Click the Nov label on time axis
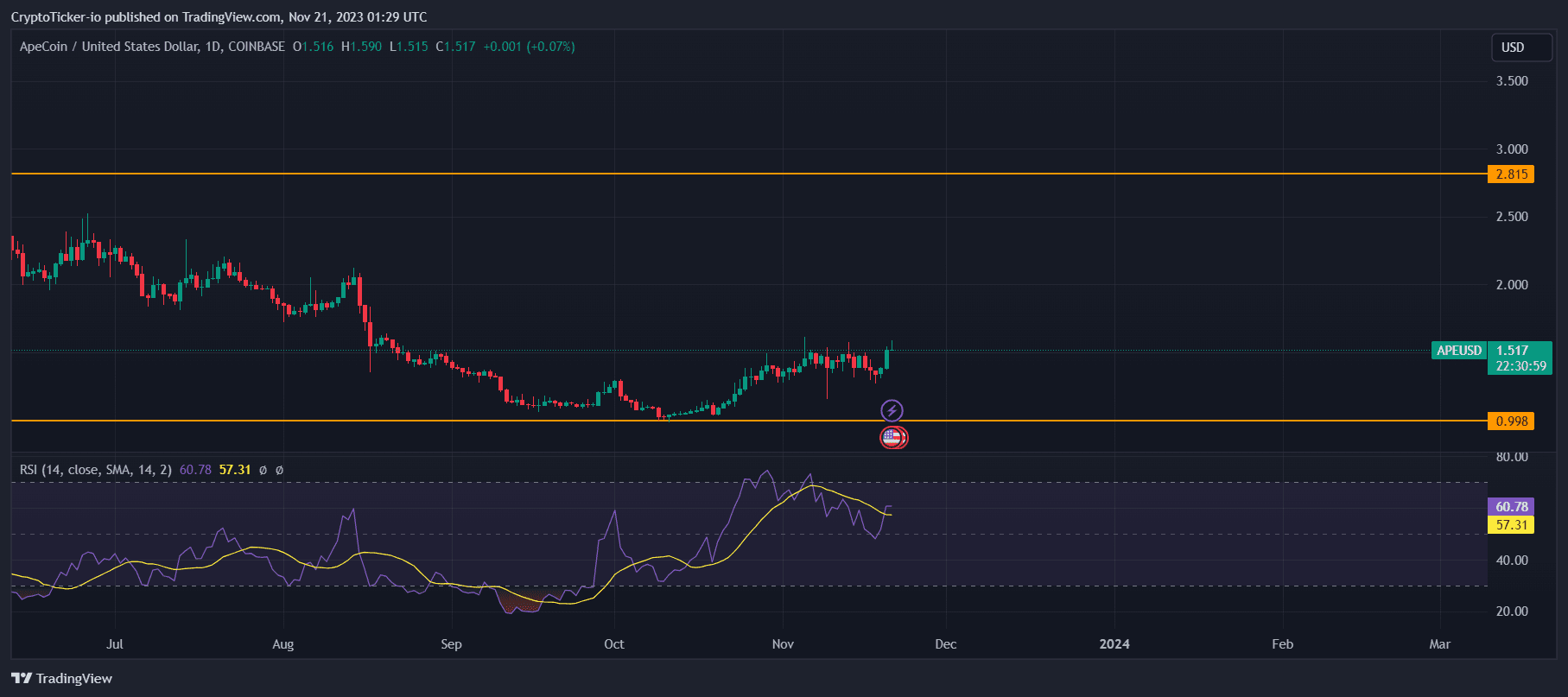Image resolution: width=1568 pixels, height=697 pixels. (783, 644)
